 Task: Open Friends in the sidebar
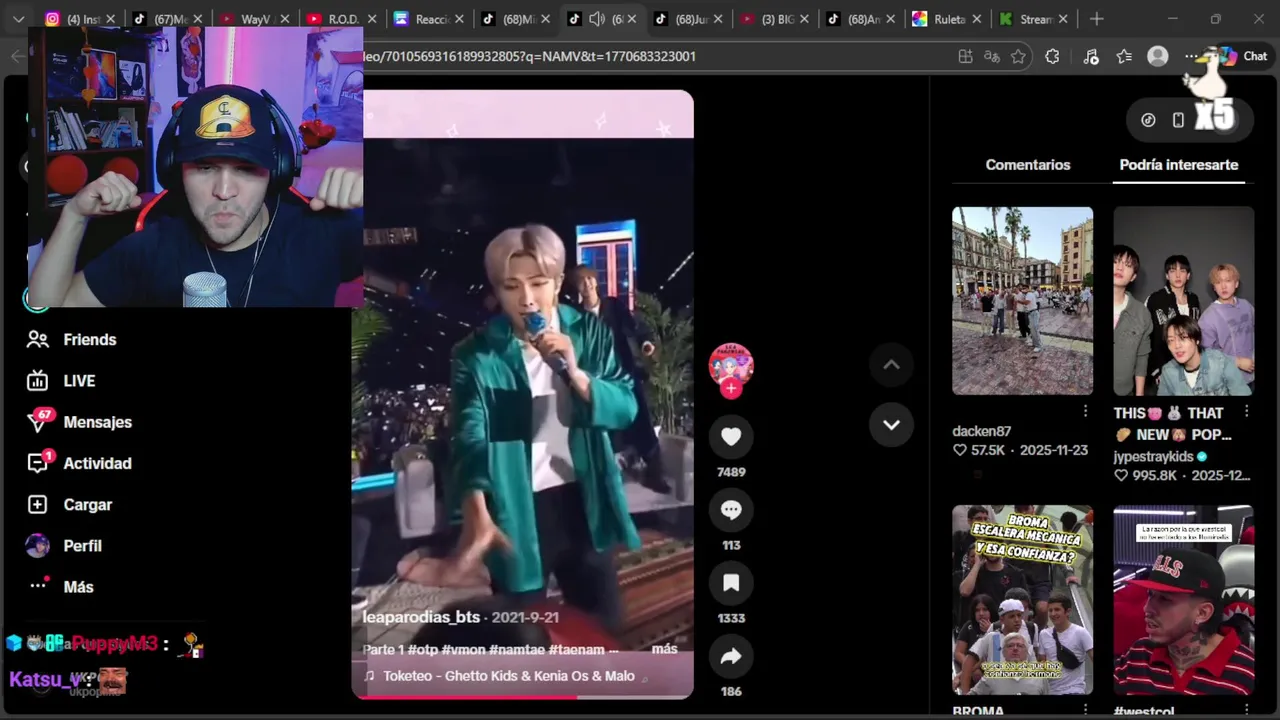pos(90,340)
